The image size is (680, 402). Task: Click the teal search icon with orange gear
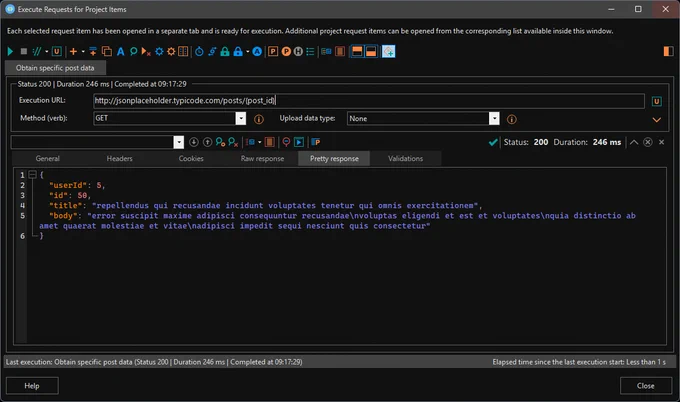(x=220, y=142)
